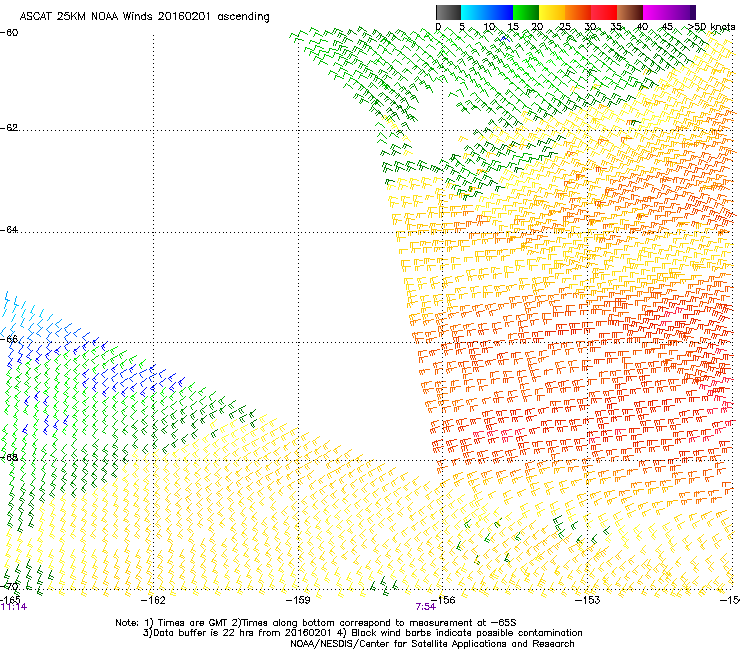Click the -156 longitude axis label

pos(443,600)
